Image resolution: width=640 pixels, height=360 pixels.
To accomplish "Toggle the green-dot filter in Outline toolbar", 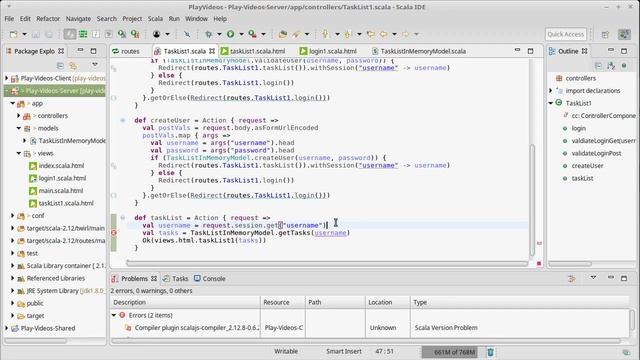I will coord(624,65).
